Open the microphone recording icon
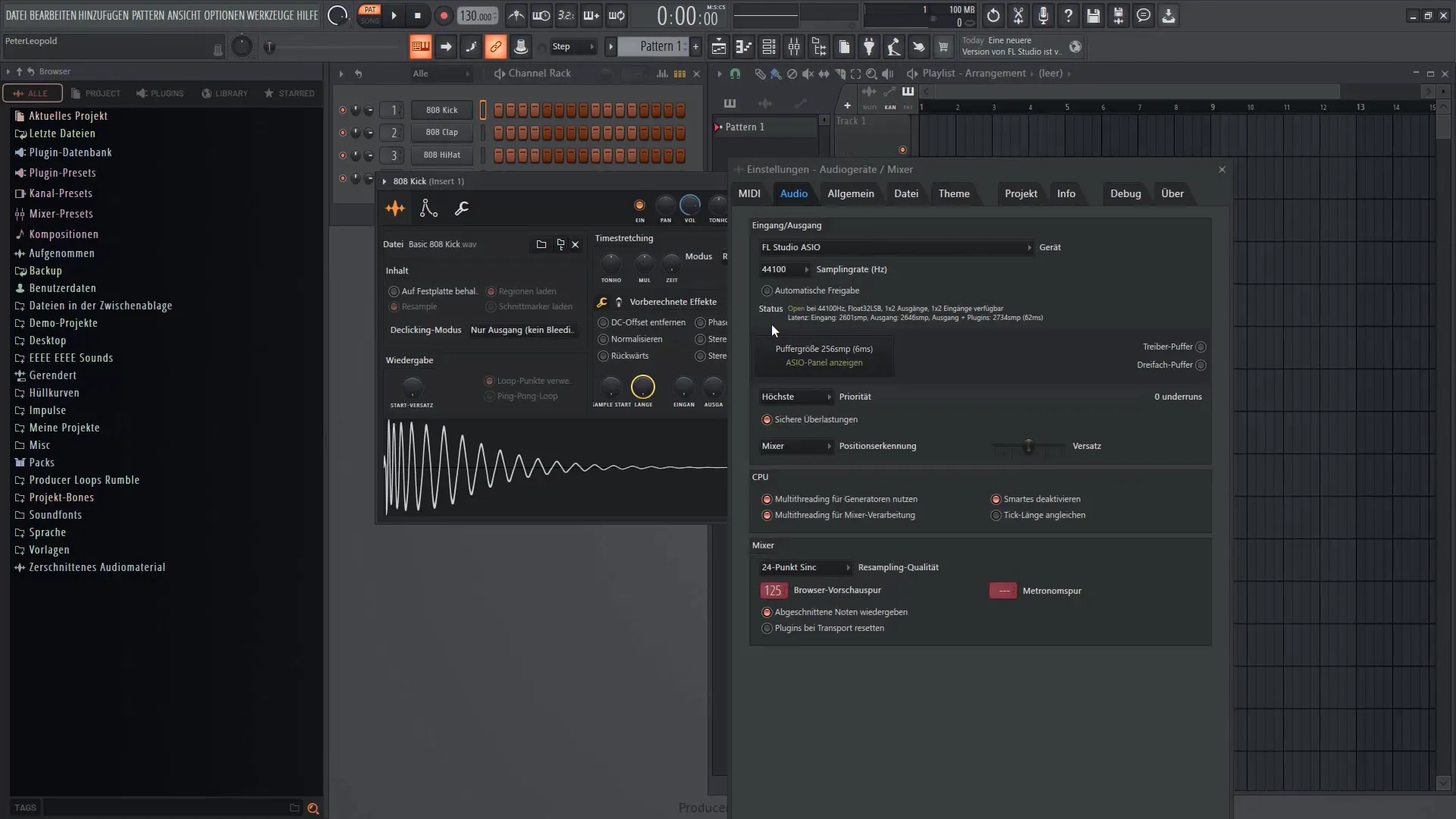Screen dimensions: 1456x819 coord(1043,15)
